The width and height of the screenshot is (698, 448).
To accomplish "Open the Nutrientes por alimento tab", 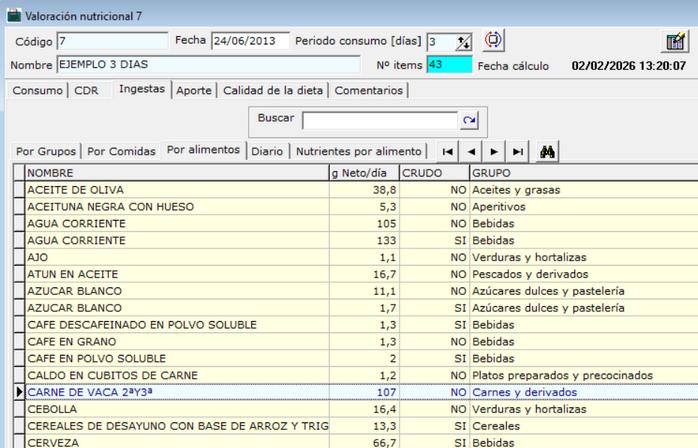I will pyautogui.click(x=359, y=151).
